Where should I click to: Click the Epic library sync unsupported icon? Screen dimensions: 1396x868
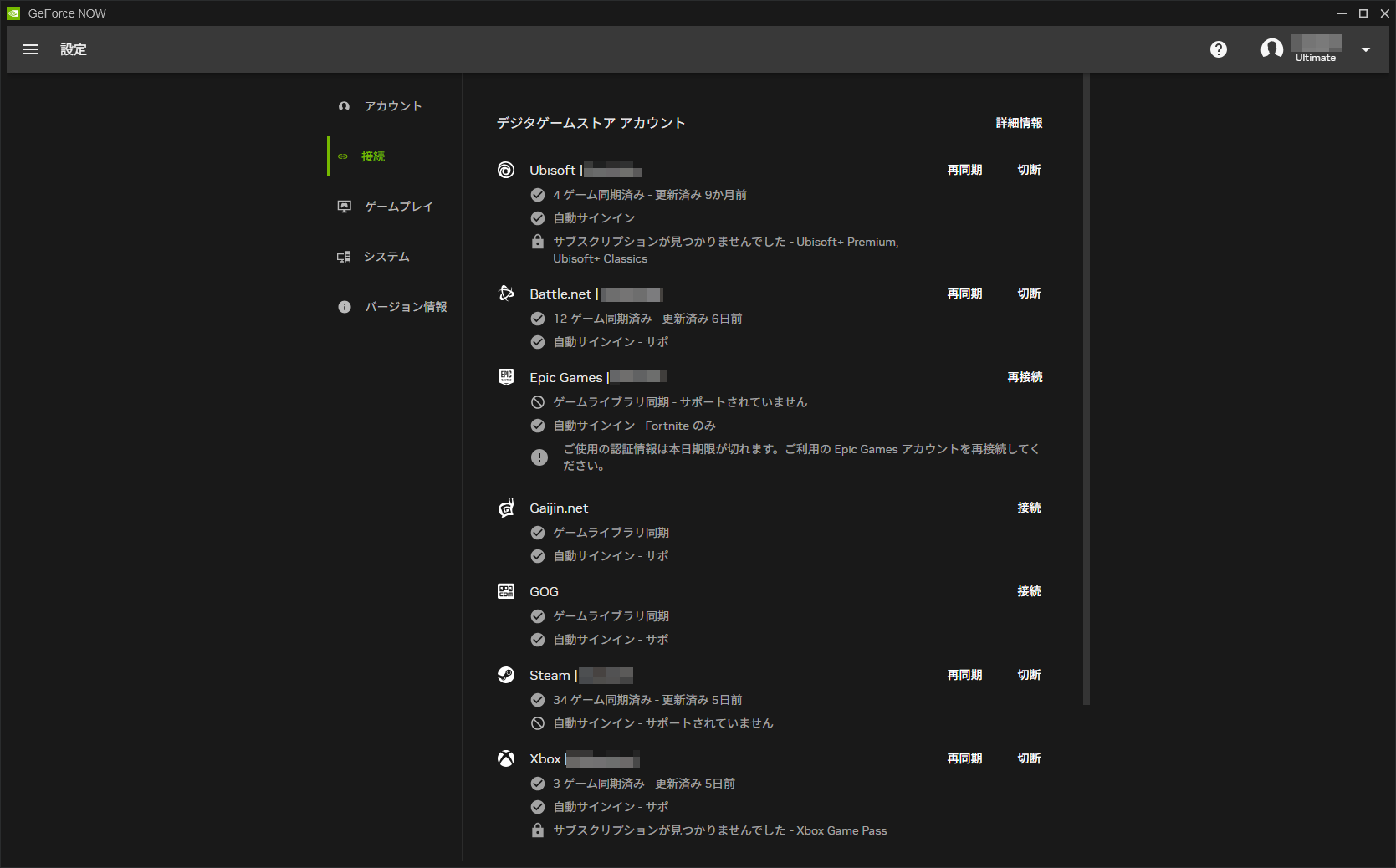pyautogui.click(x=538, y=402)
